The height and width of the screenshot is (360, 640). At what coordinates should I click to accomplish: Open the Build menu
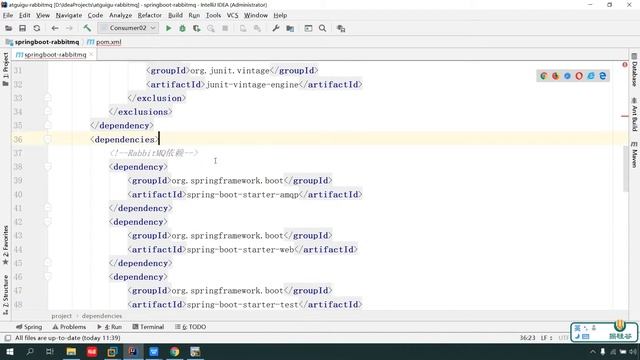point(175,15)
